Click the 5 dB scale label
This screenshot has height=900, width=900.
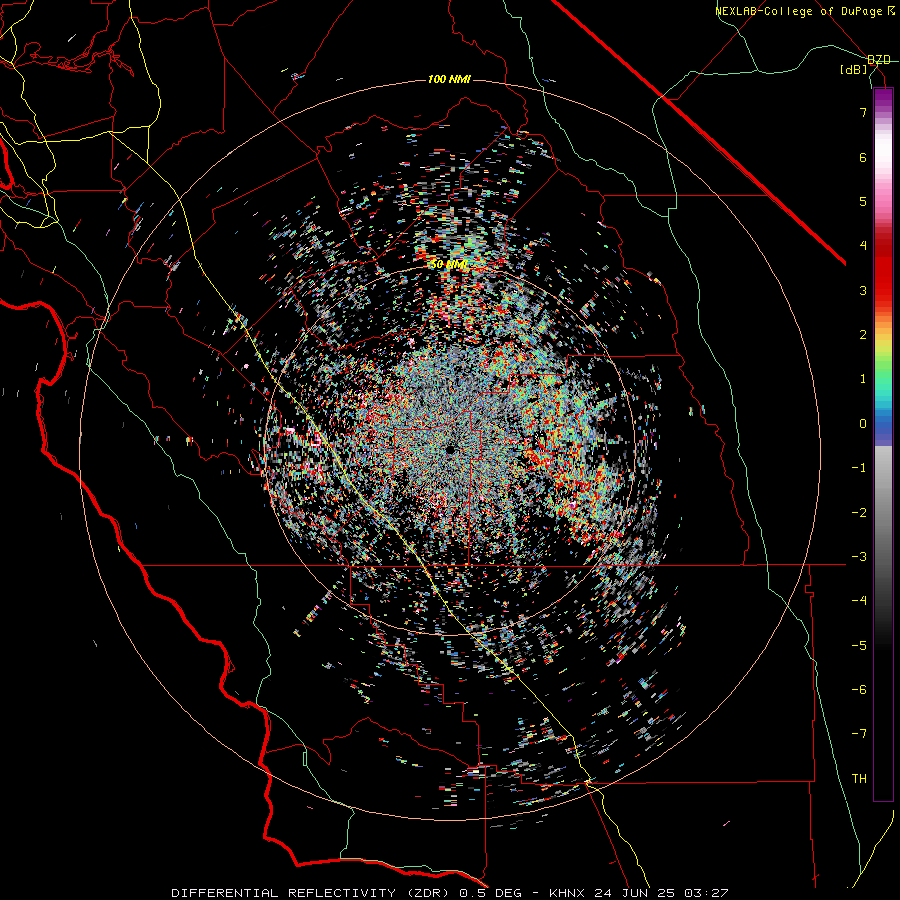point(863,201)
